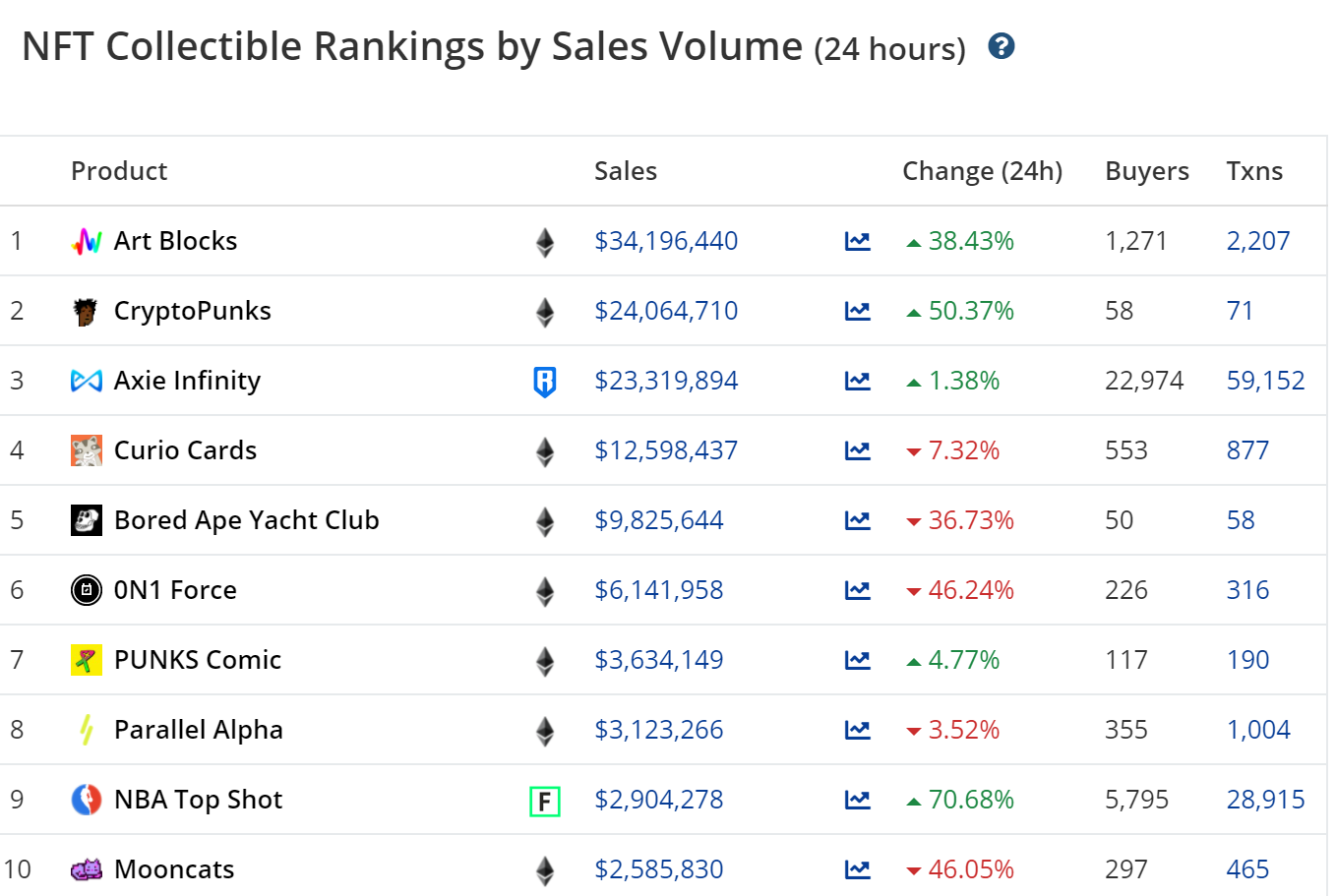The width and height of the screenshot is (1336, 896).
Task: Open the Art Blocks sales value $34,196,440
Action: point(666,241)
